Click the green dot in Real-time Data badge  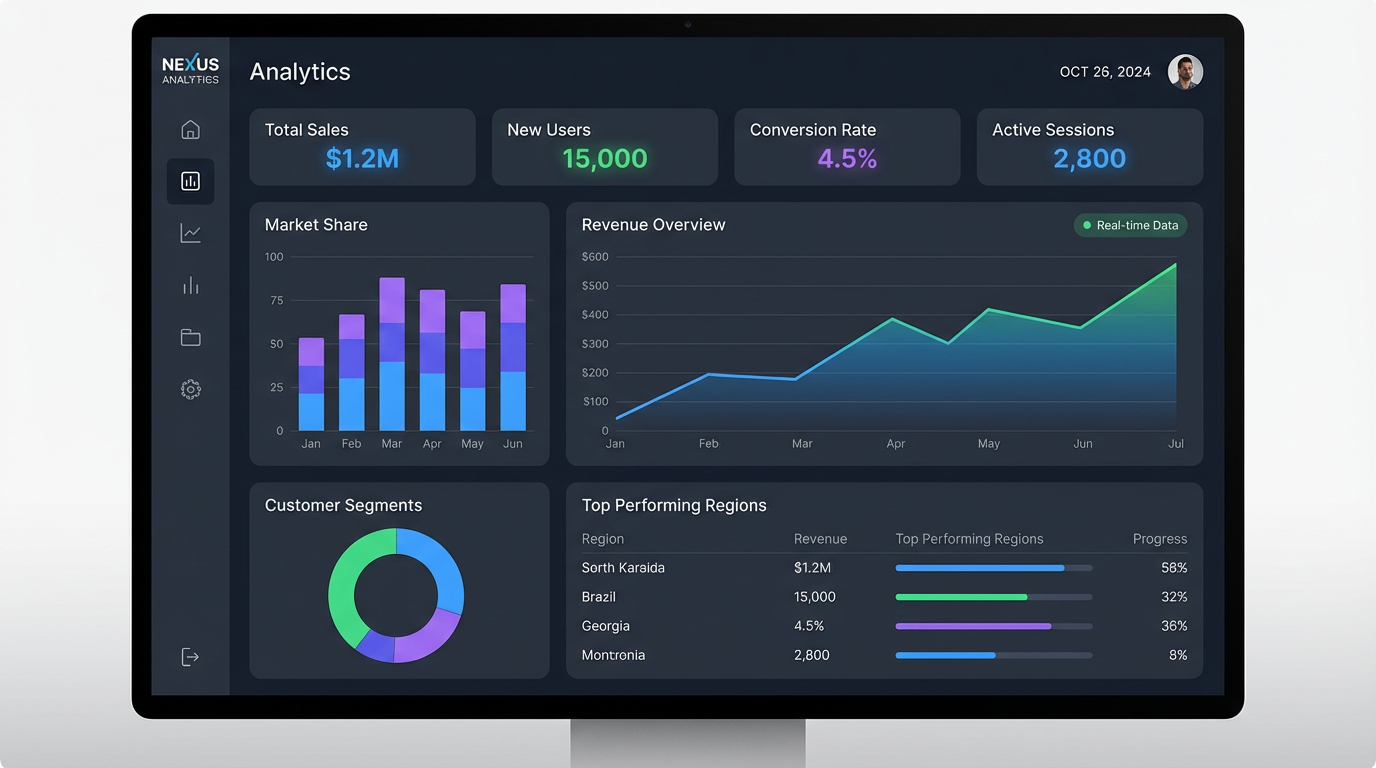pyautogui.click(x=1086, y=225)
